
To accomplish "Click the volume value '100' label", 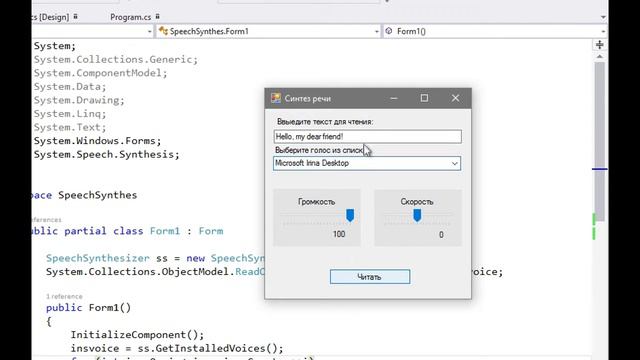I will (x=339, y=234).
